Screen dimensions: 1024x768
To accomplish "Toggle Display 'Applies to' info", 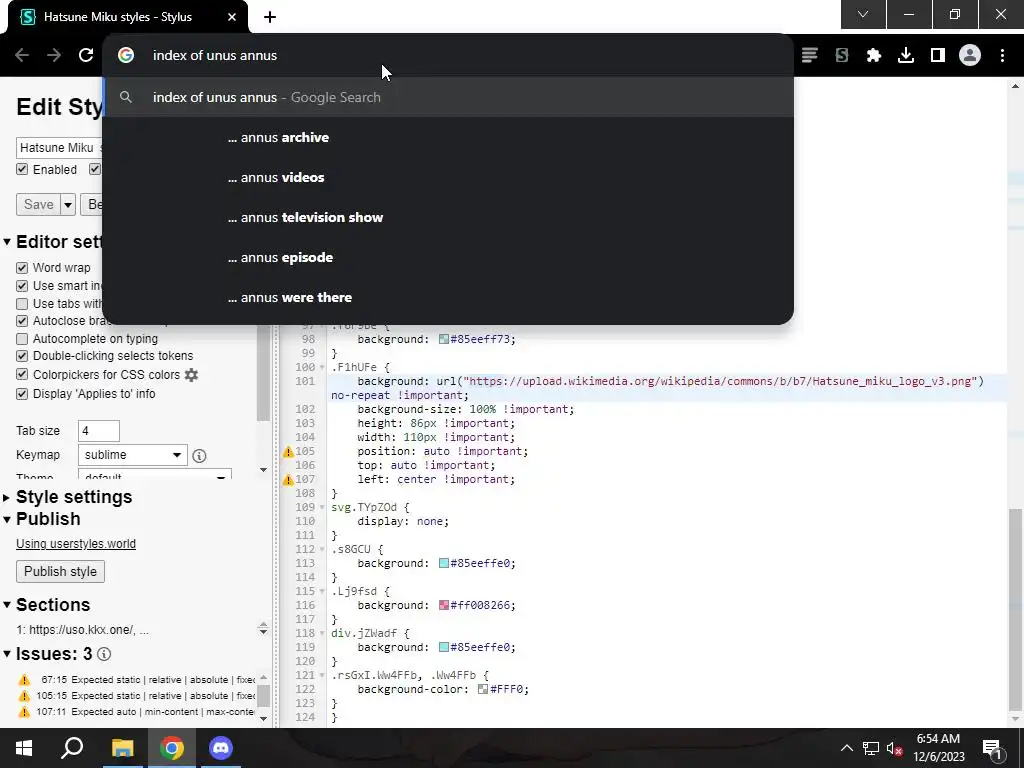I will click(22, 394).
